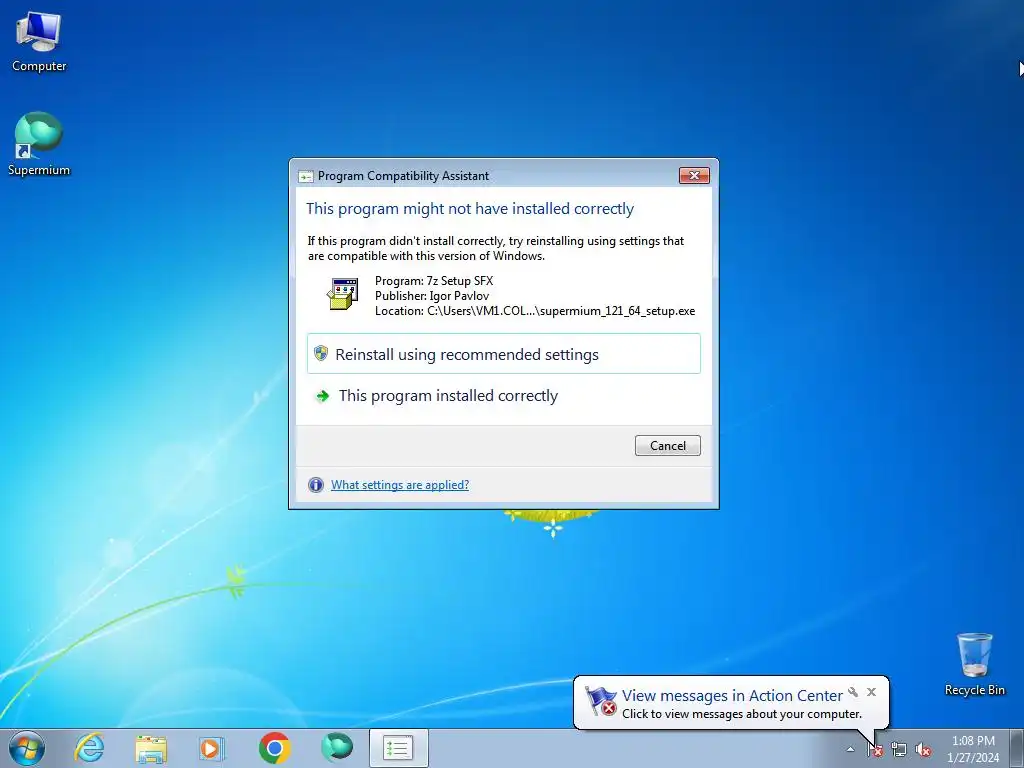The width and height of the screenshot is (1024, 768).
Task: Choose Reinstall using recommended settings
Action: pyautogui.click(x=504, y=354)
